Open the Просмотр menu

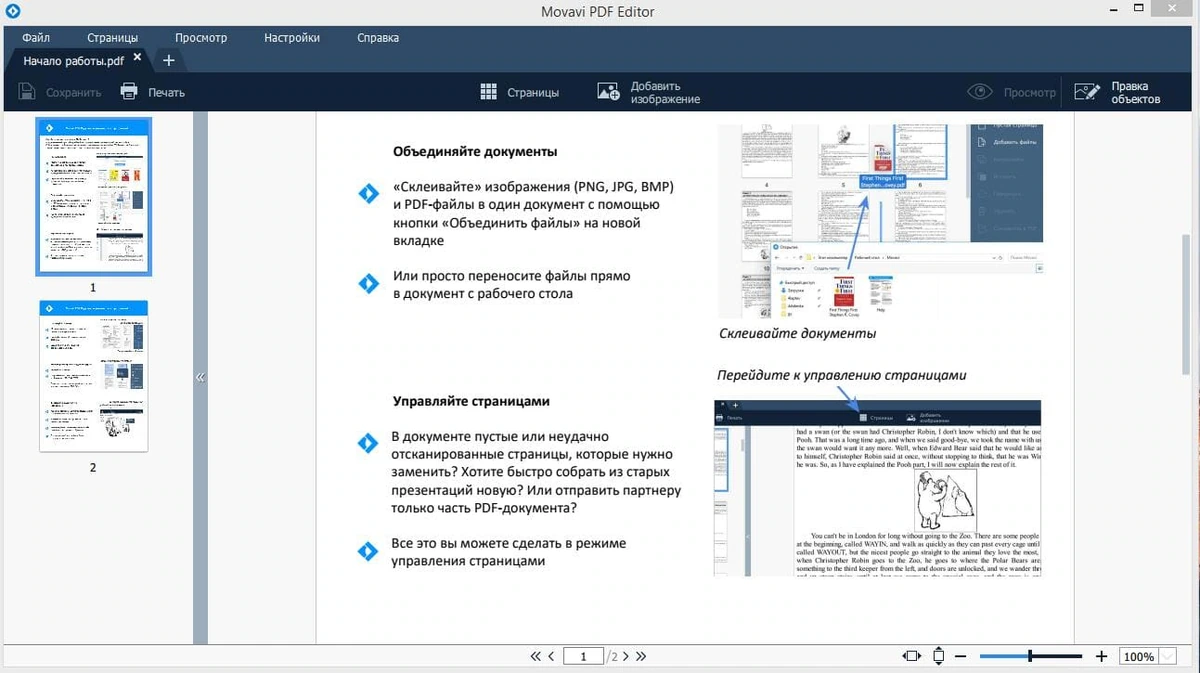pos(201,38)
